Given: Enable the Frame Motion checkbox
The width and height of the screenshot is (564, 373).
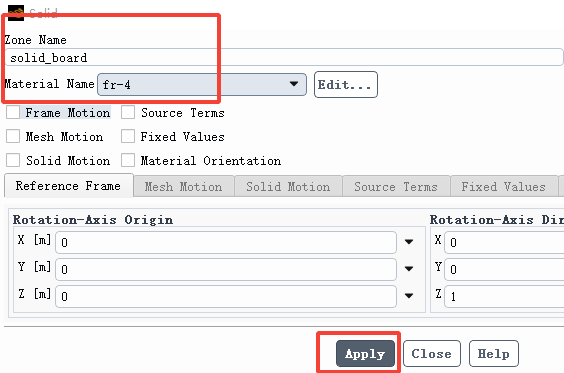Looking at the screenshot, I should (x=13, y=113).
